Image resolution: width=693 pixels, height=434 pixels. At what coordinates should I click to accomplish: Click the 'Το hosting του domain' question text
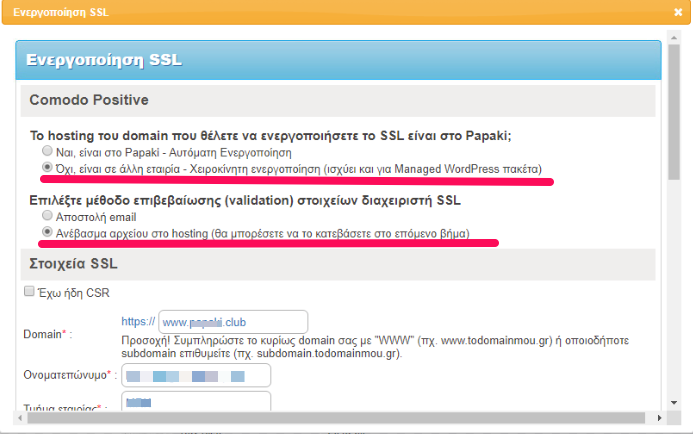270,135
